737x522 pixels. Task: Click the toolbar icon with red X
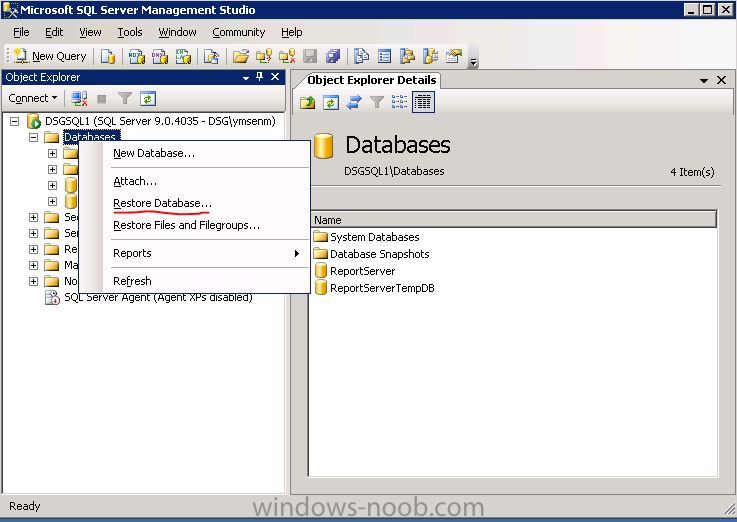click(287, 56)
